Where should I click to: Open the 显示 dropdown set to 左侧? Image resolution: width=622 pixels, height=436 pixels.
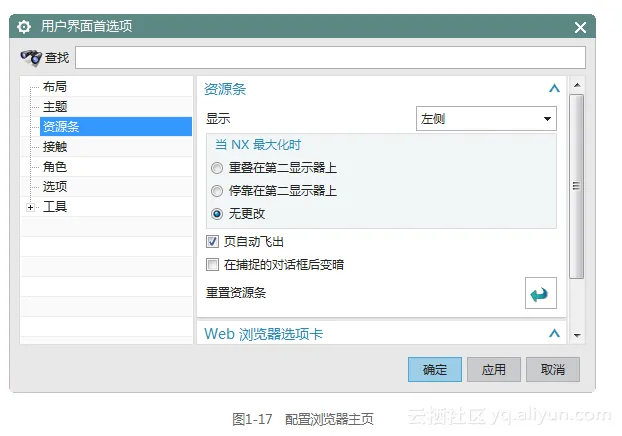click(486, 118)
